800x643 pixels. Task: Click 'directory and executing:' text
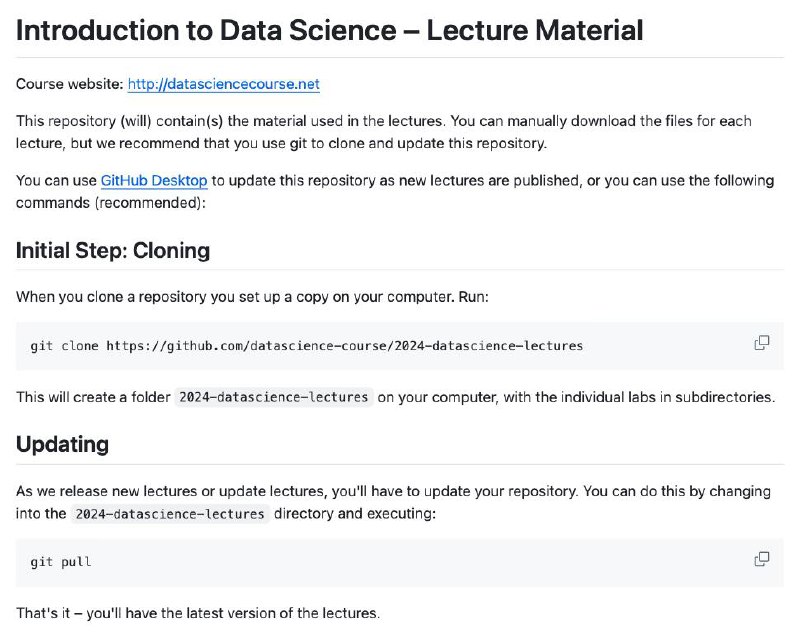coord(355,513)
